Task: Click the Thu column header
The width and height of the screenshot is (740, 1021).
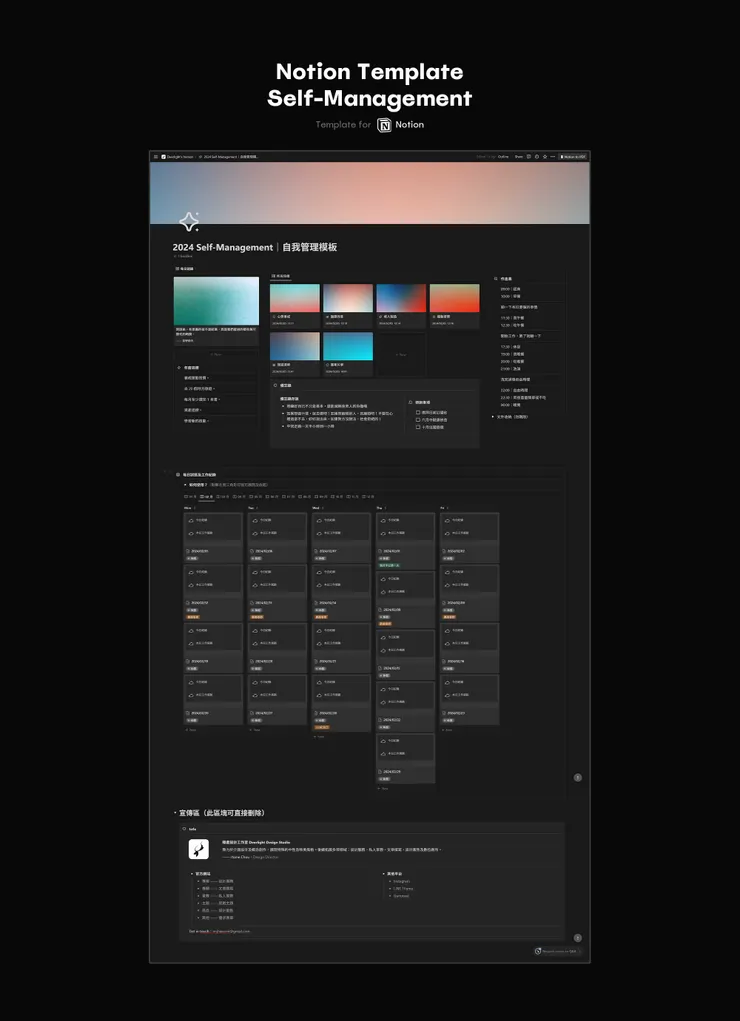Action: pos(379,507)
